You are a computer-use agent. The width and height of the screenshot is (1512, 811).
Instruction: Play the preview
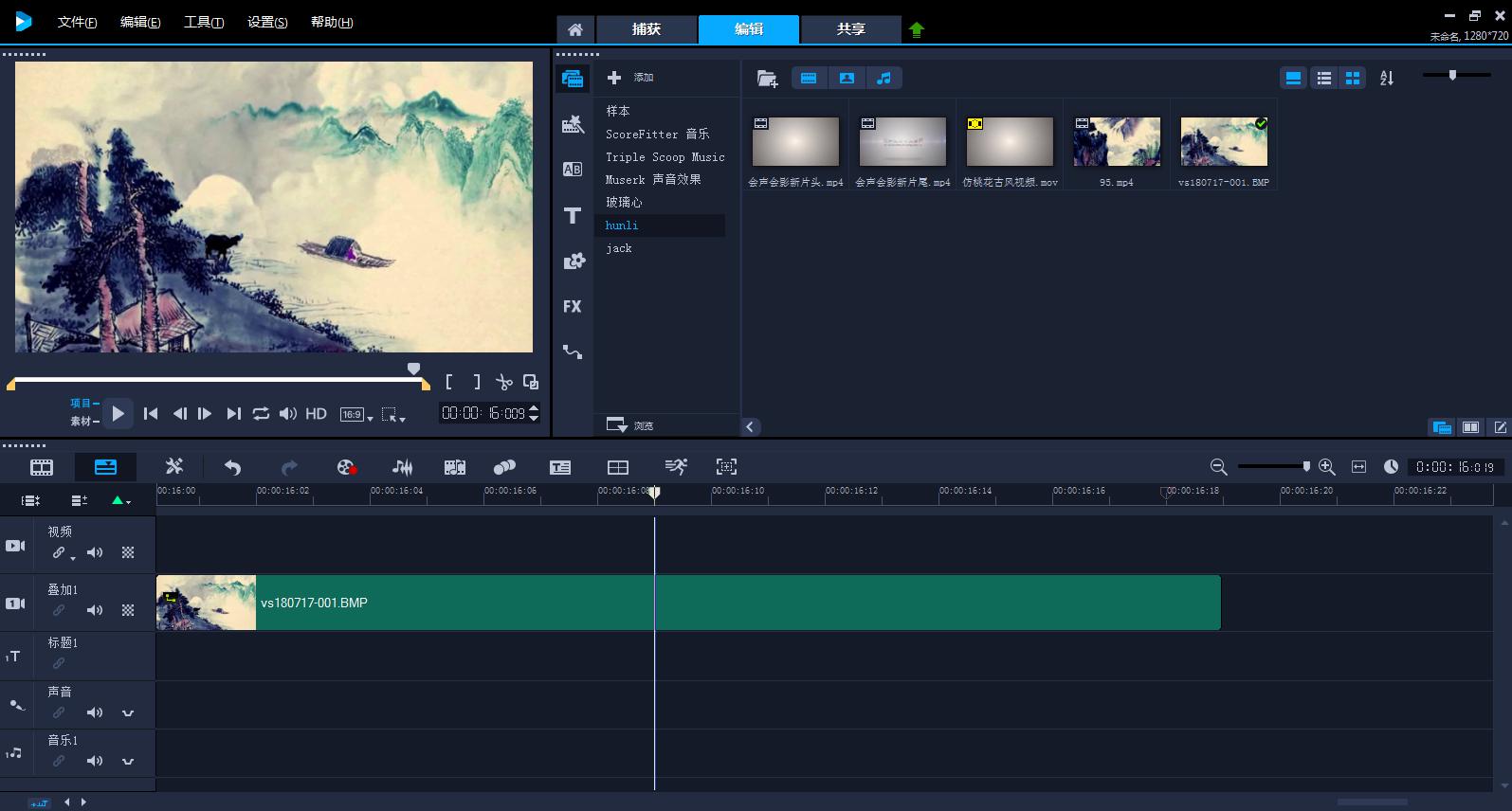pyautogui.click(x=118, y=413)
